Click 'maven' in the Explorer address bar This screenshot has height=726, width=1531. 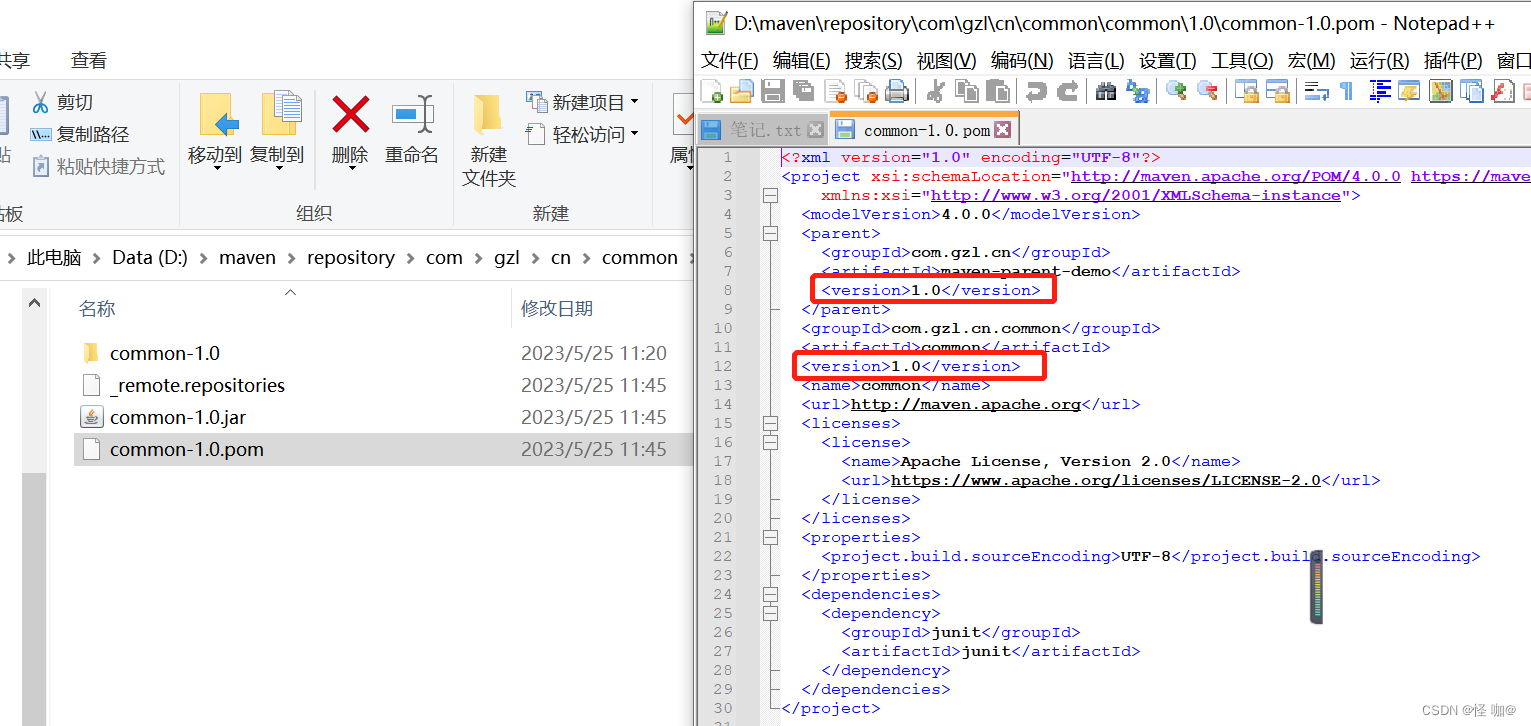[x=247, y=258]
